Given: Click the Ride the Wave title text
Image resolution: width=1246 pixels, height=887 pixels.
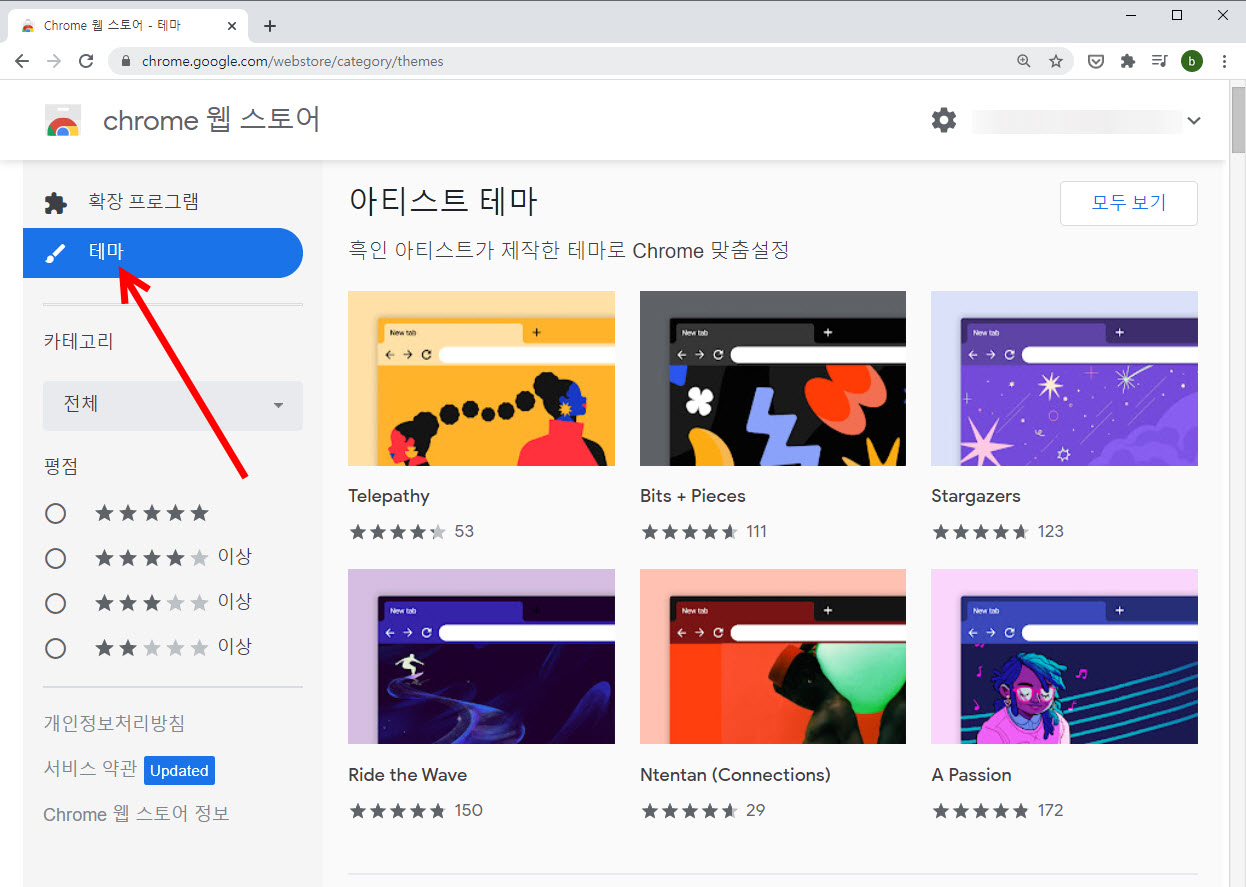Looking at the screenshot, I should tap(408, 775).
